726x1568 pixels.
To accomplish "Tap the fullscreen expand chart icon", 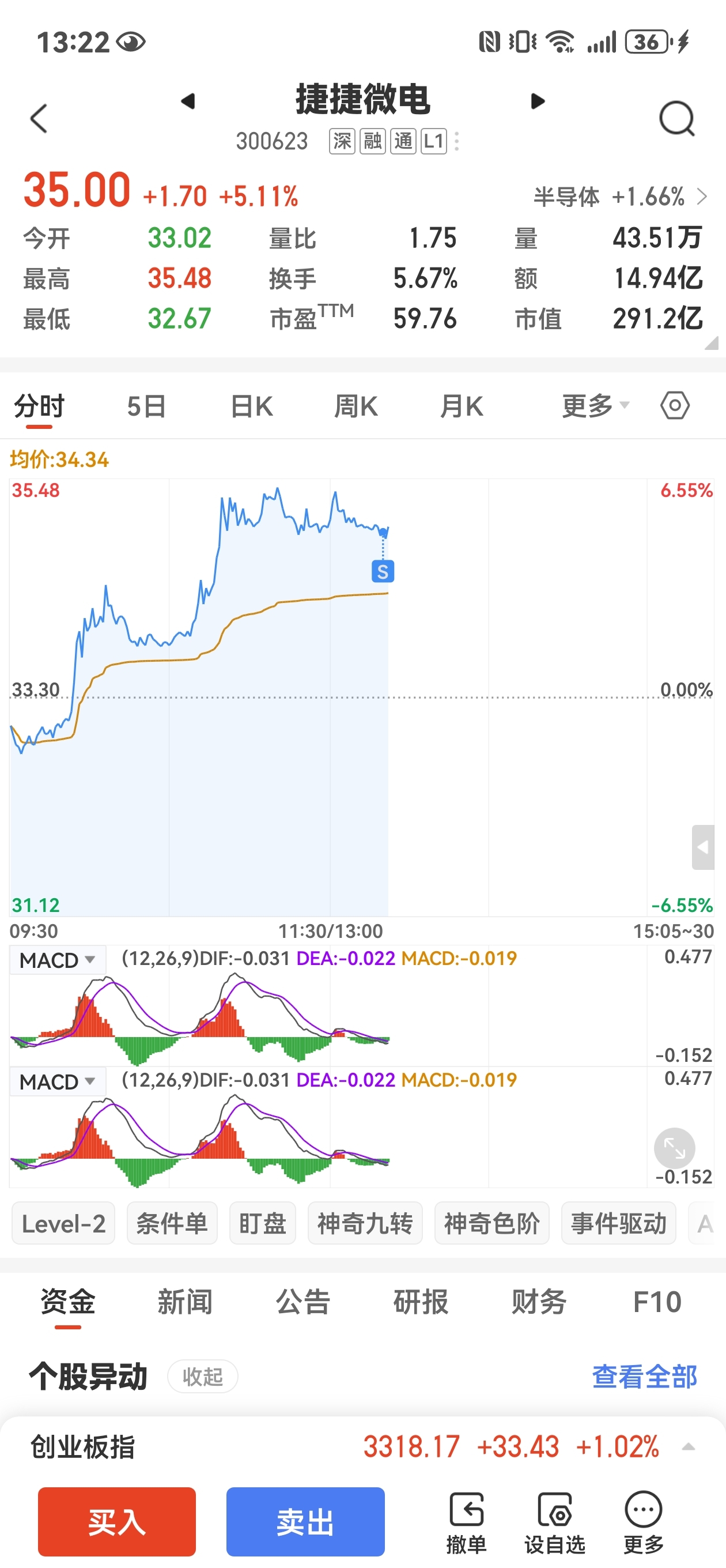I will pos(674,1148).
